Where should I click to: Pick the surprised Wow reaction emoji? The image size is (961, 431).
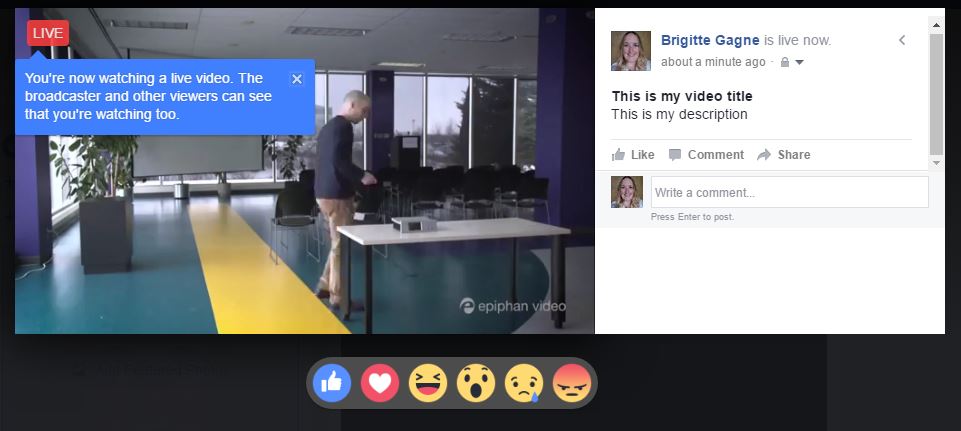476,383
